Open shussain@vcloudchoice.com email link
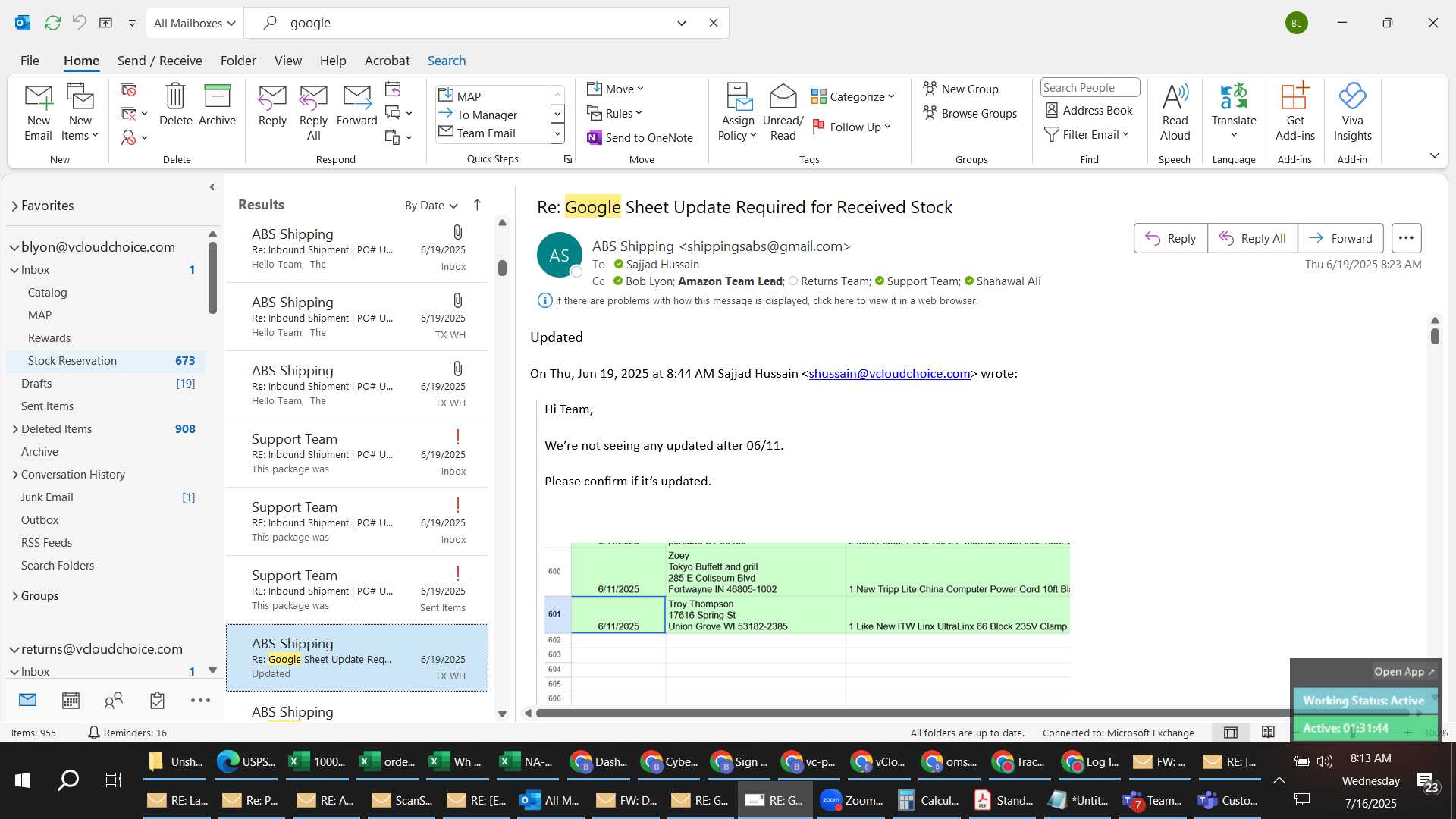Viewport: 1456px width, 819px height. pos(889,373)
